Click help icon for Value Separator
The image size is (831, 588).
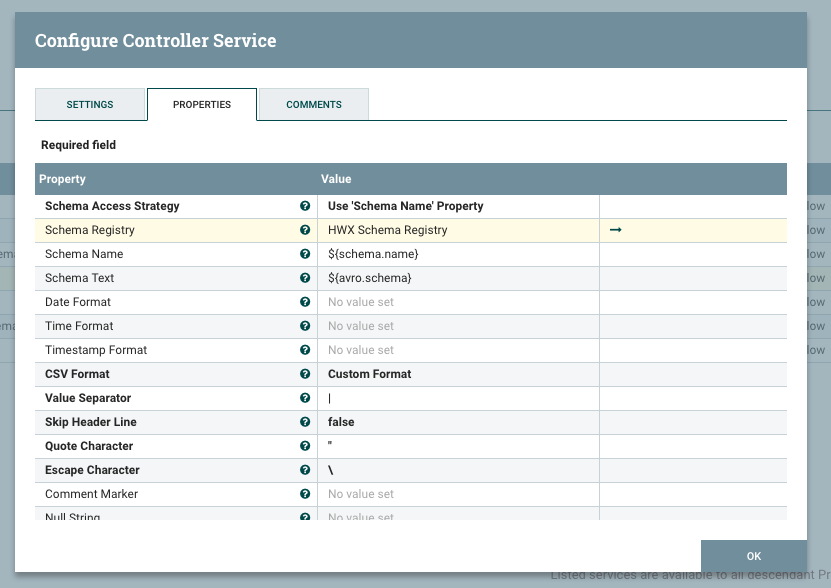[305, 398]
